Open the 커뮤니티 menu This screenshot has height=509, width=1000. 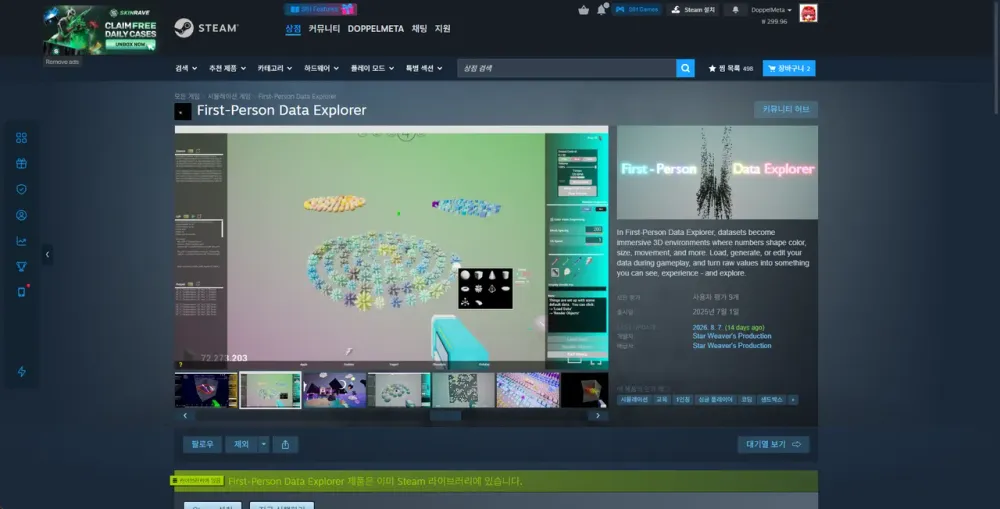[324, 29]
